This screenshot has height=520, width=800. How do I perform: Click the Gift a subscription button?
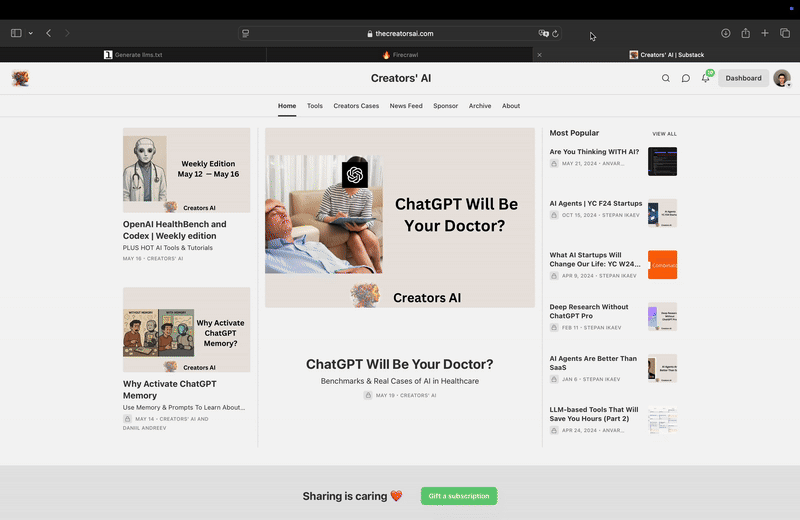point(459,496)
